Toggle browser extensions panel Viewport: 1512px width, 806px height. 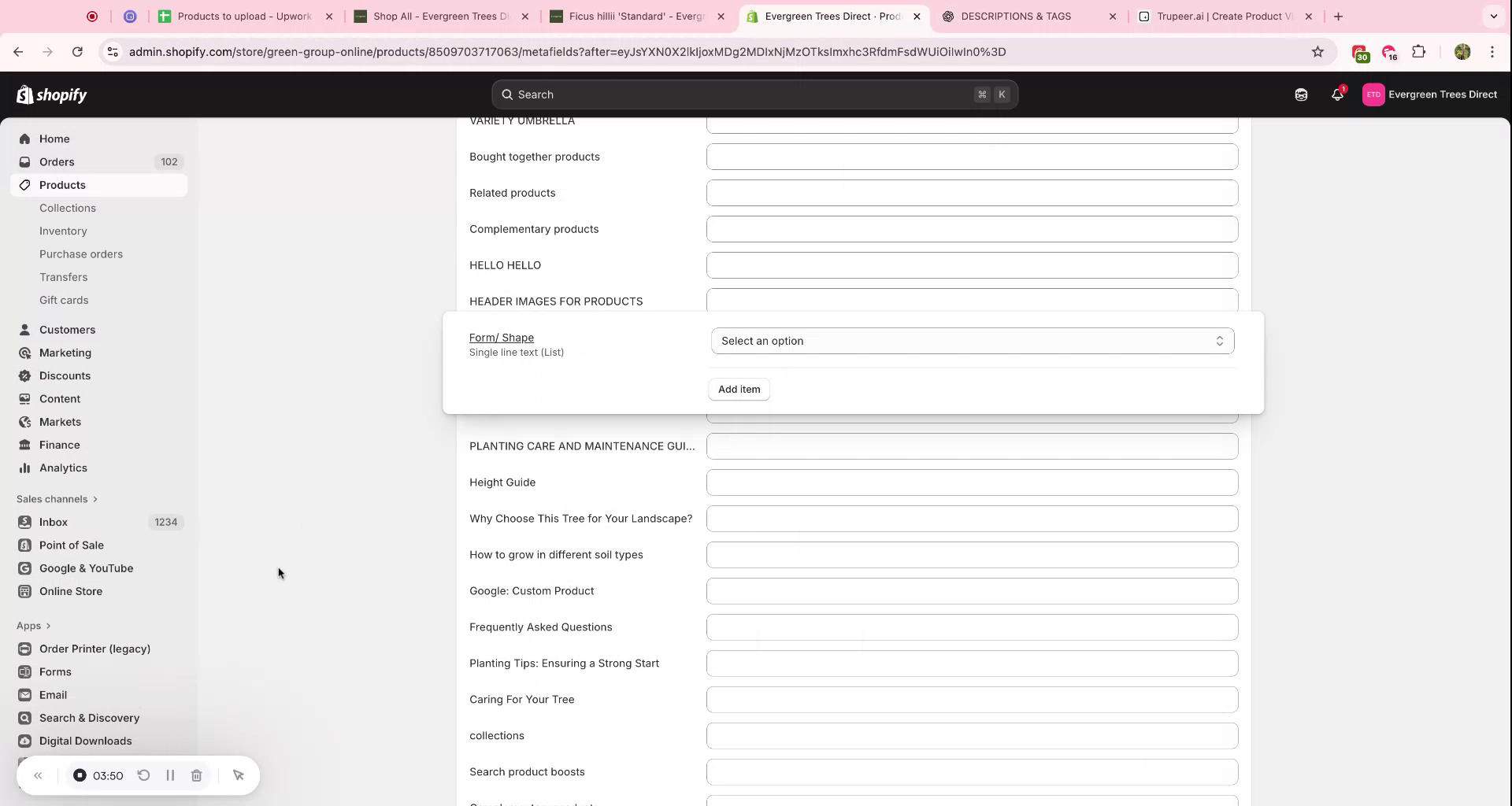tap(1420, 52)
